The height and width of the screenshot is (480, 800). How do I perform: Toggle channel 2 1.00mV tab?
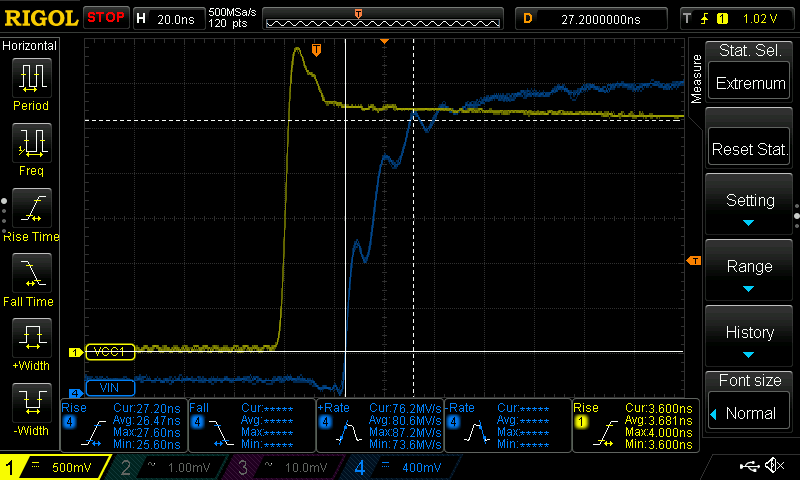coord(166,467)
